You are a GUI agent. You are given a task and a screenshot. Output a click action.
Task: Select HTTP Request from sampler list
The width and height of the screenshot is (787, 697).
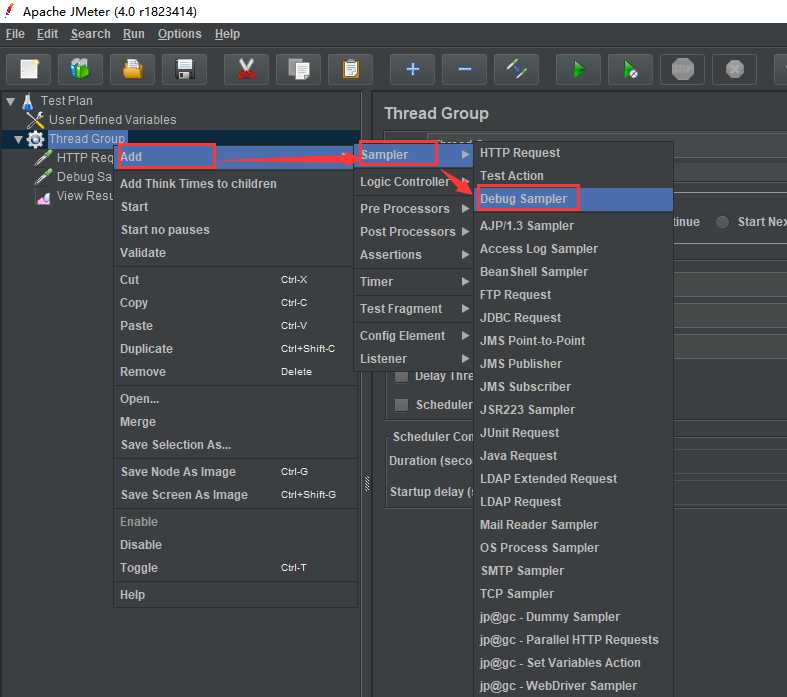(x=573, y=153)
